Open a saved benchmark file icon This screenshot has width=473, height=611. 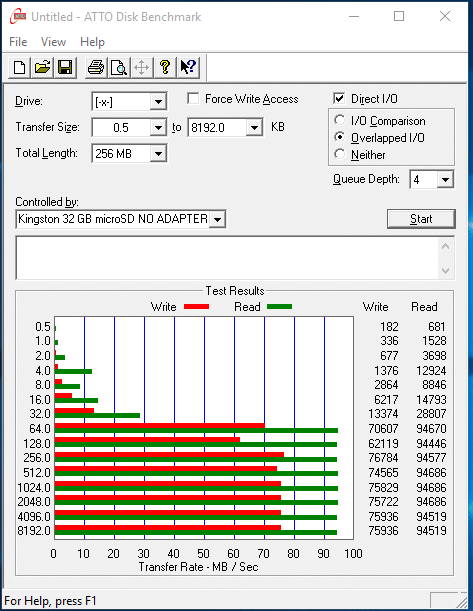pos(42,68)
